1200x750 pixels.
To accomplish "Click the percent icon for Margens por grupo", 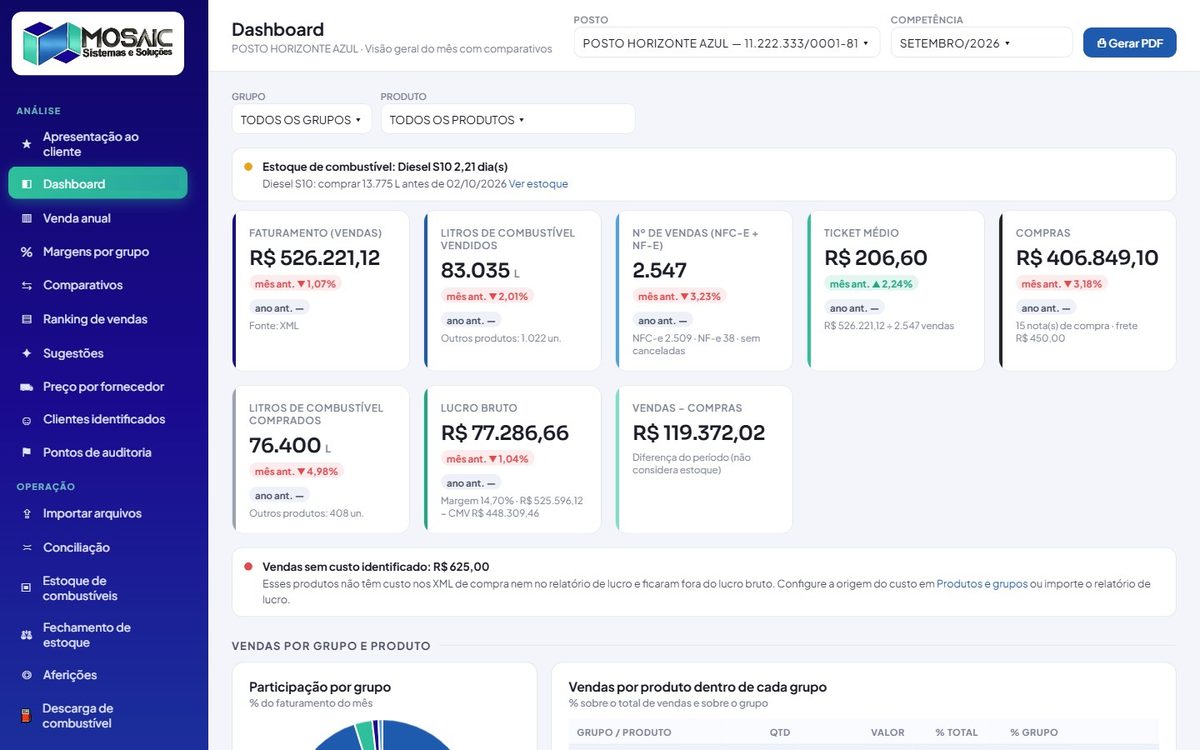I will tap(27, 252).
